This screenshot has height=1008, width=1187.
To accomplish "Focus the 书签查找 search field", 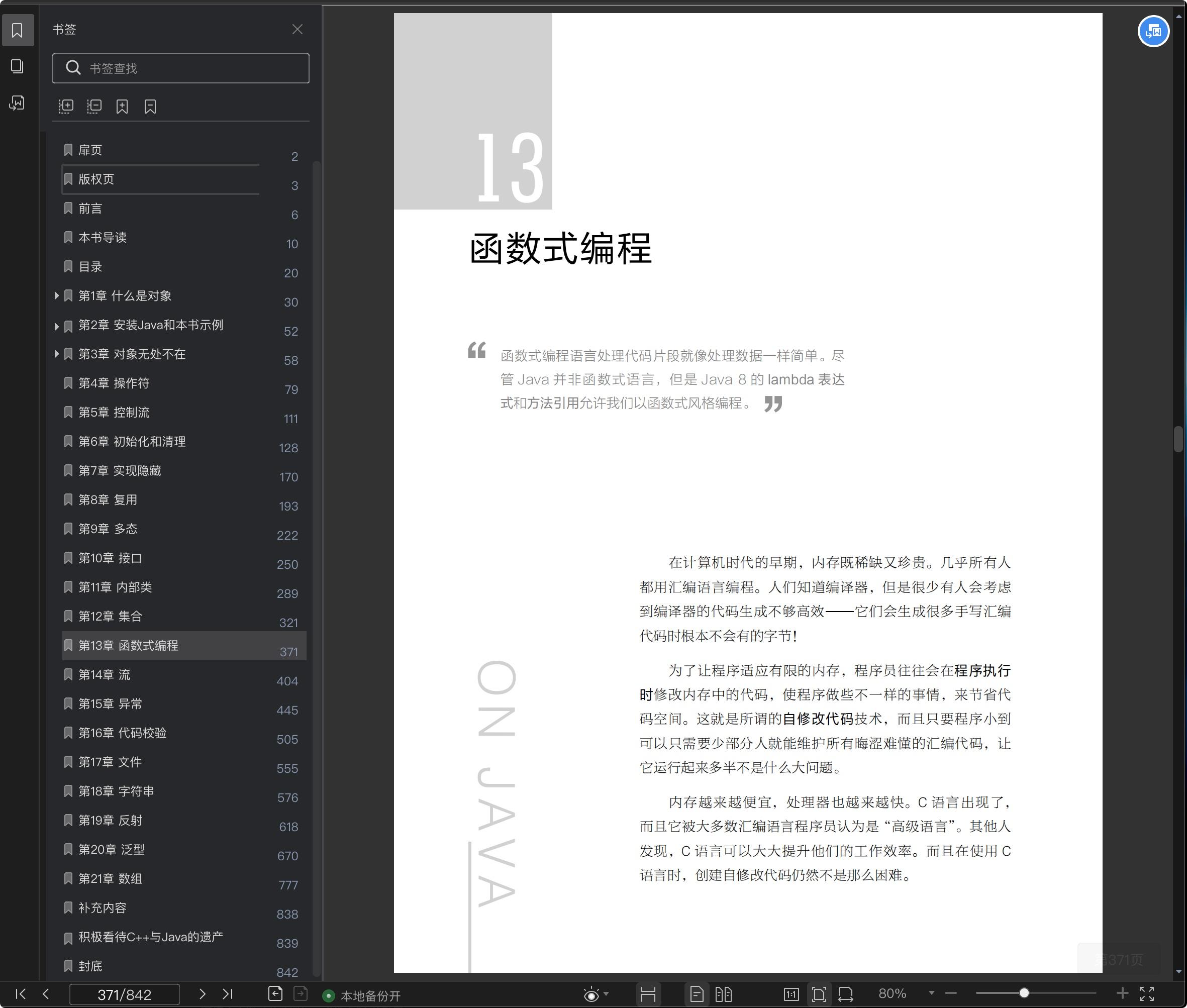I will (x=180, y=68).
